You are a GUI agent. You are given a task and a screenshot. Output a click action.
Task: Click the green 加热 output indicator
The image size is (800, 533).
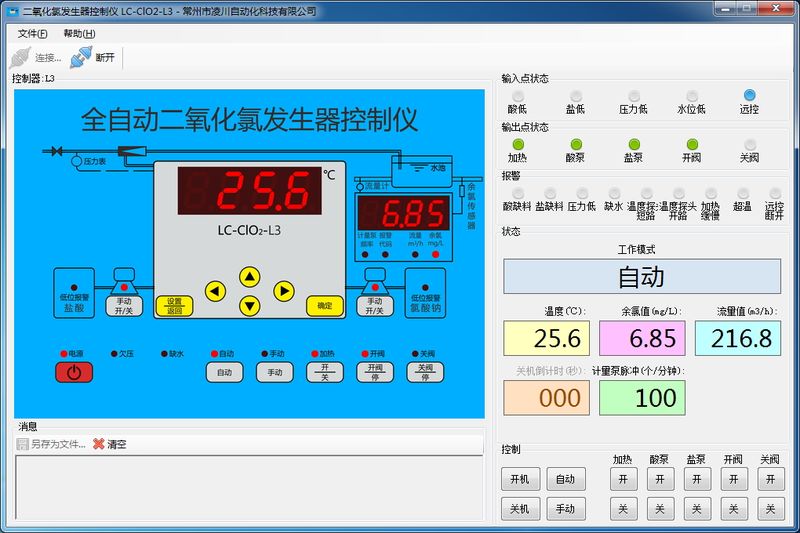pyautogui.click(x=518, y=144)
